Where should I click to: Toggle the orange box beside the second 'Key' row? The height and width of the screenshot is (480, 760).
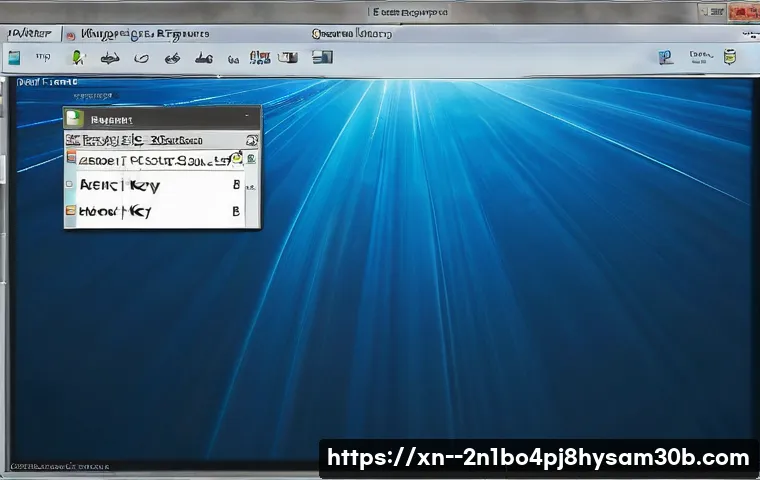(x=71, y=211)
